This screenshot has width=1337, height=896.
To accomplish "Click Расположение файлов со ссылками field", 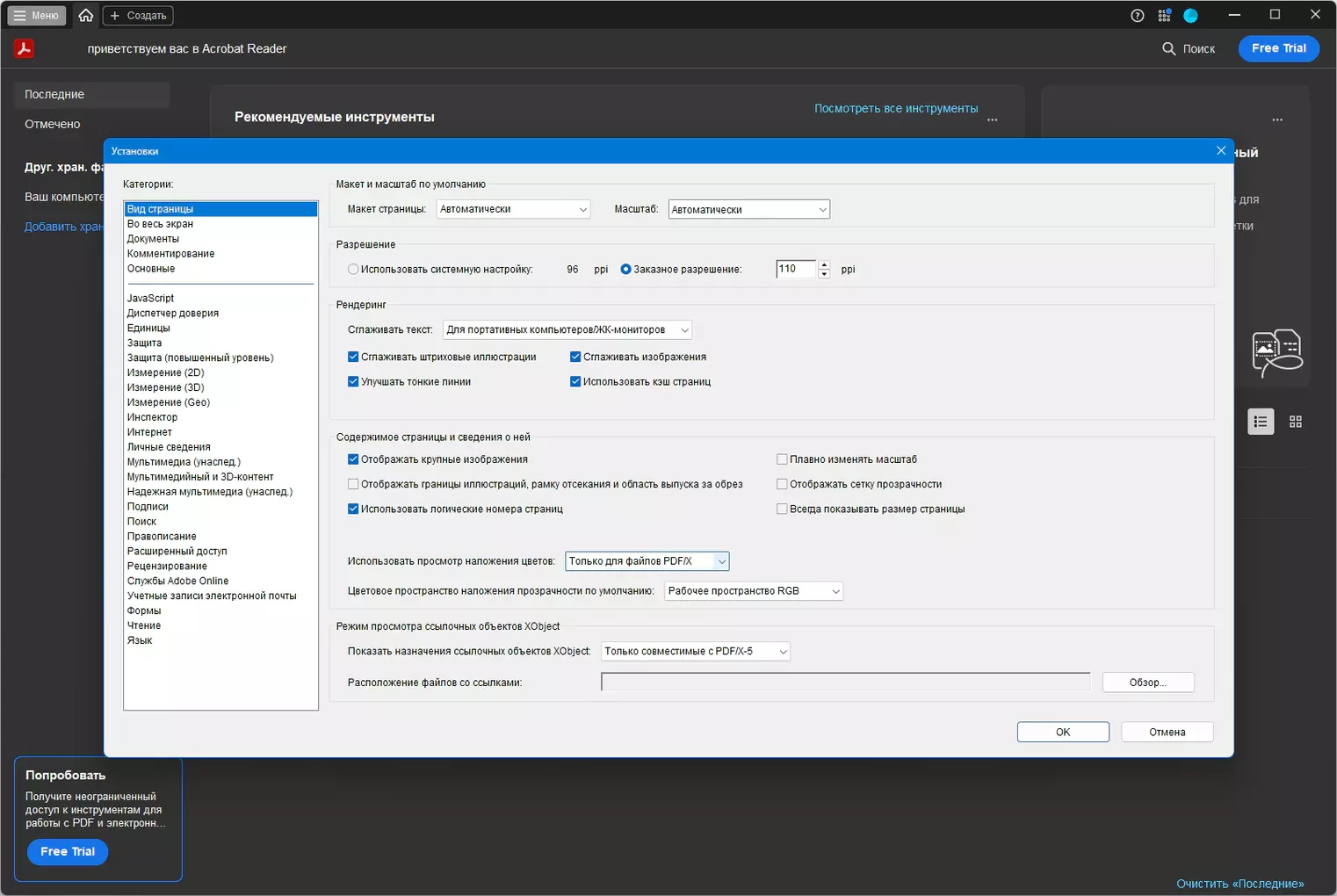I will 845,682.
